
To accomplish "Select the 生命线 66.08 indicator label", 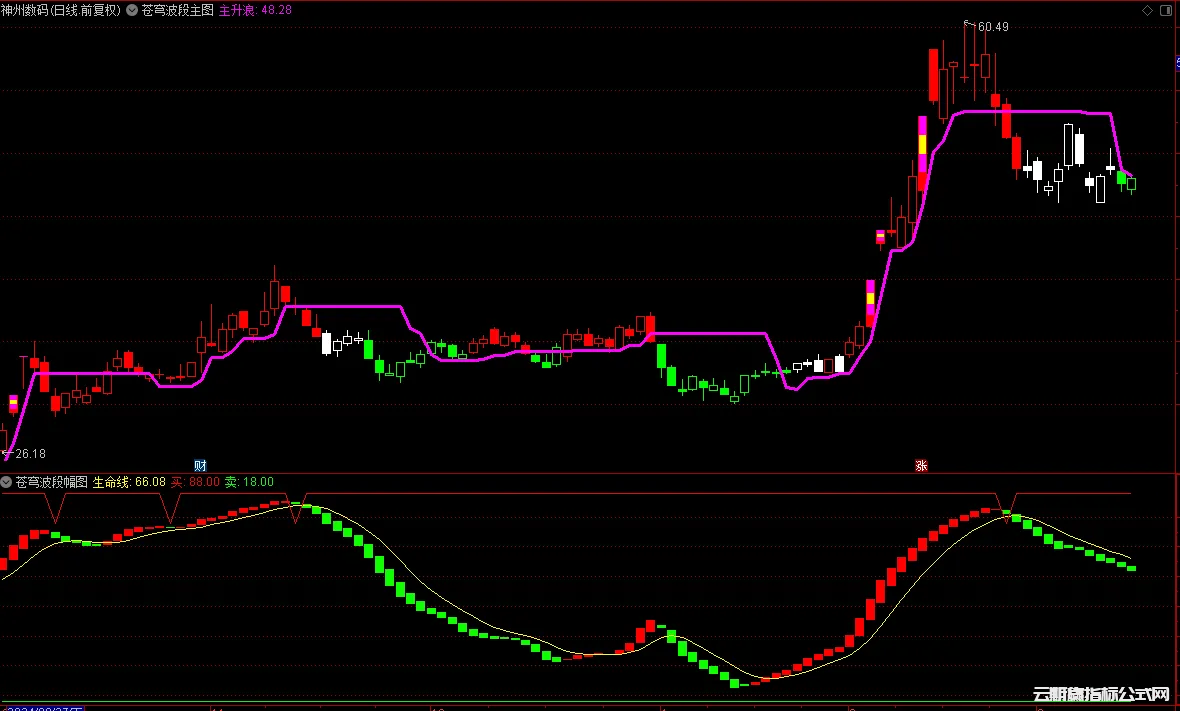I will pyautogui.click(x=129, y=482).
